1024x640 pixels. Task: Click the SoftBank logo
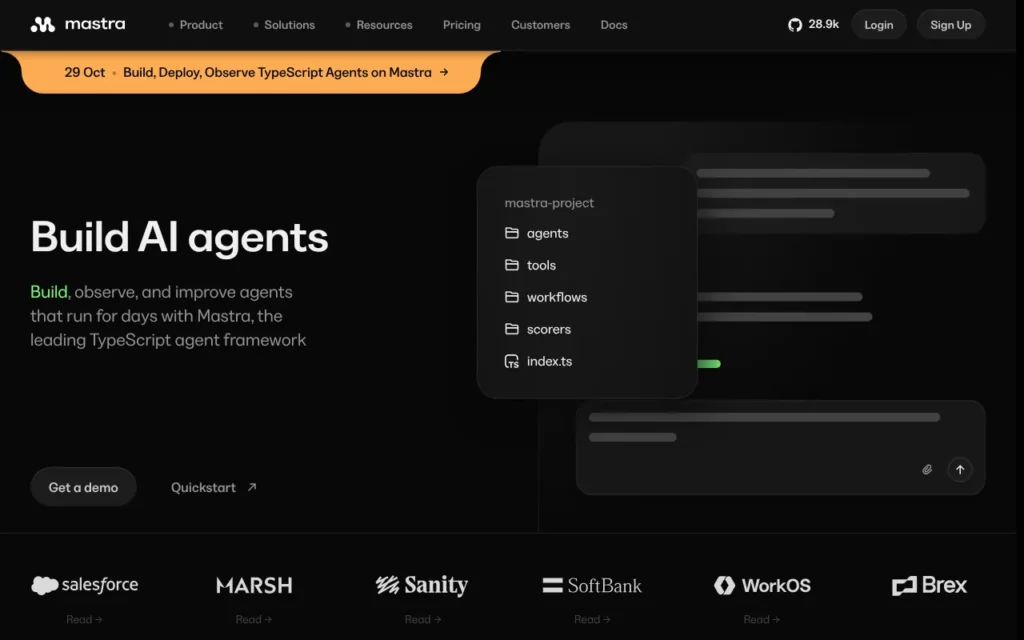click(592, 585)
